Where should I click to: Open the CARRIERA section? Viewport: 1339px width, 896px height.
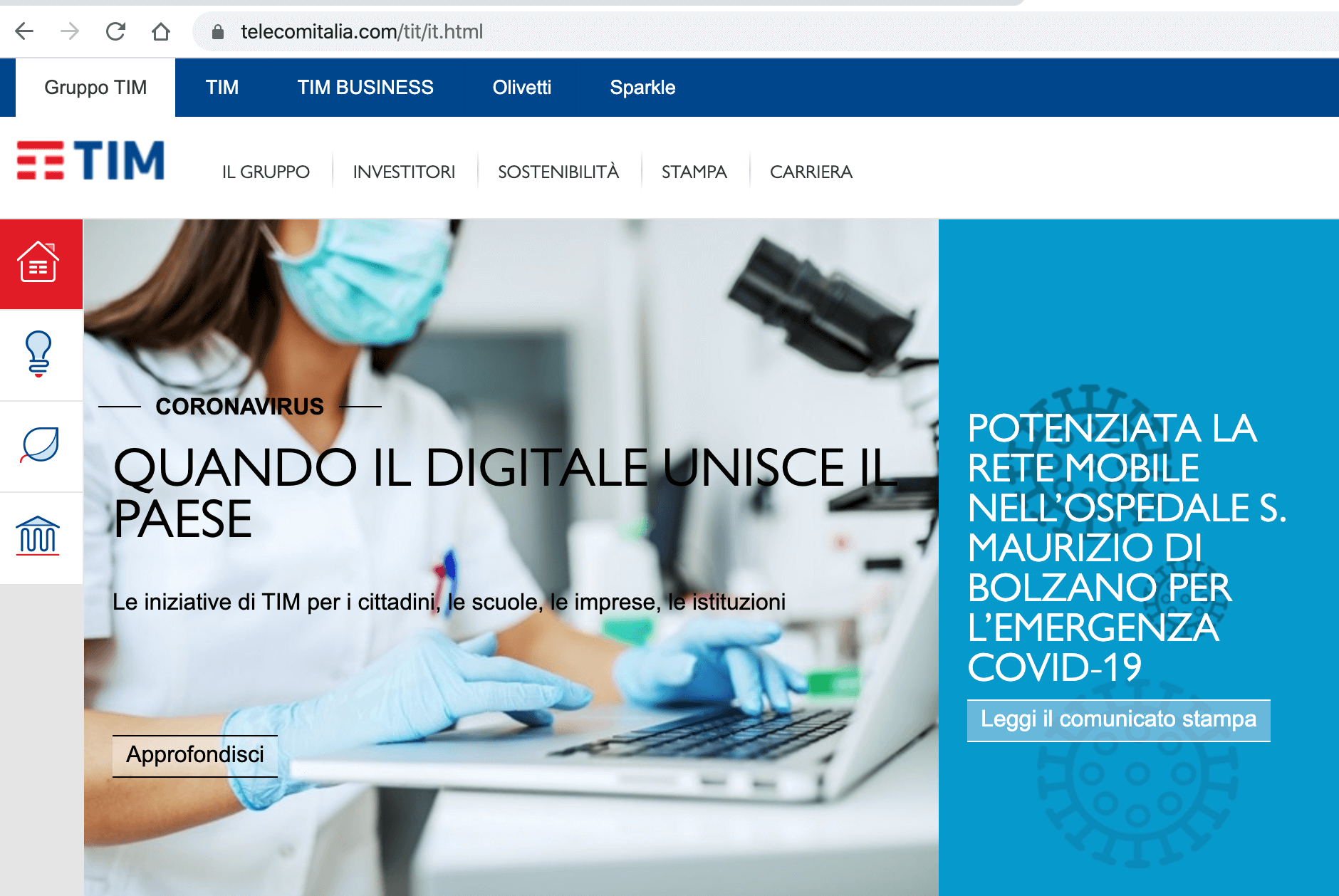(811, 171)
